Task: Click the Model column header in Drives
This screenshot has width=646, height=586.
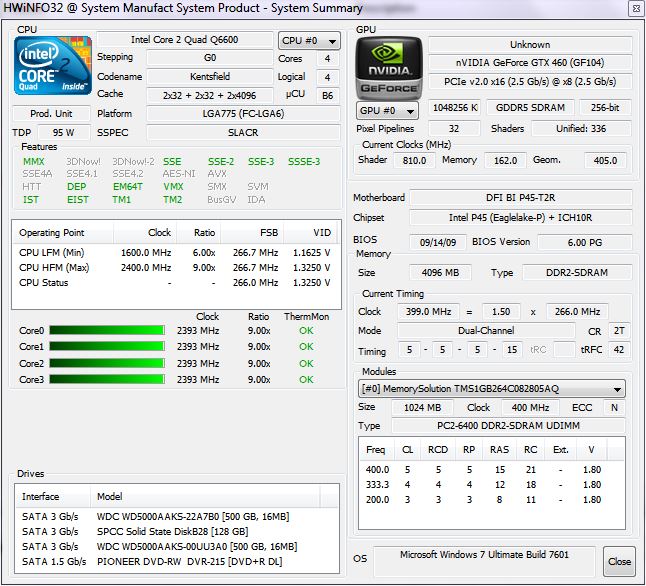Action: click(x=205, y=496)
